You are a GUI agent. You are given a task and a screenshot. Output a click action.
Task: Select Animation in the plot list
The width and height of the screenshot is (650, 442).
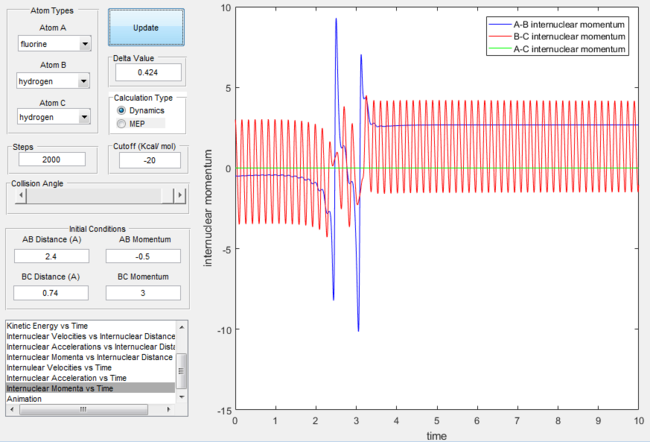point(24,399)
